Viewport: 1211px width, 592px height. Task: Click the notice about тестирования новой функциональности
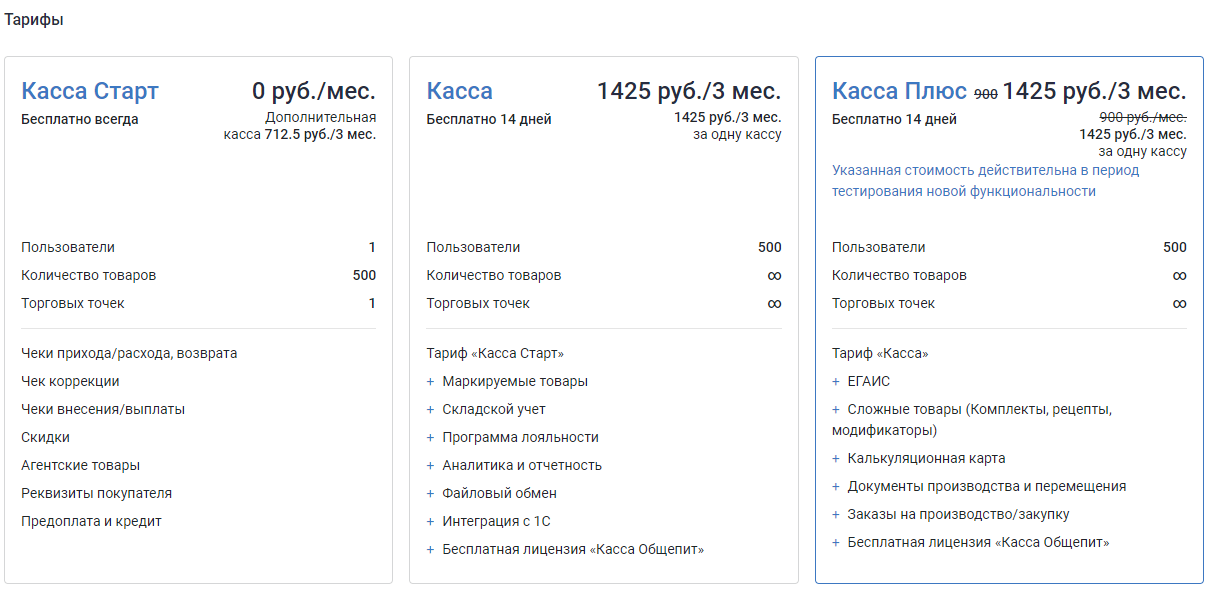coord(985,181)
